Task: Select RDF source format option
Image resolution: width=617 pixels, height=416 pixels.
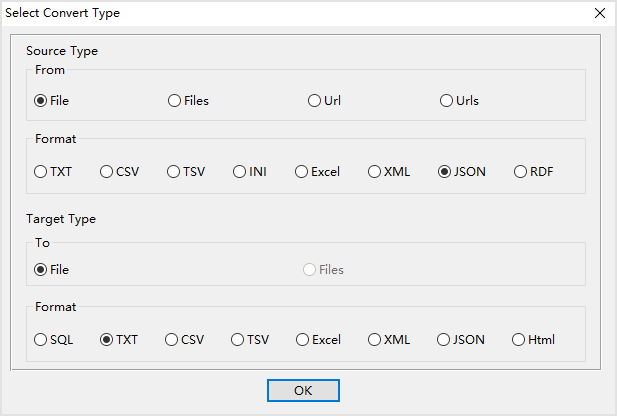Action: pyautogui.click(x=521, y=171)
